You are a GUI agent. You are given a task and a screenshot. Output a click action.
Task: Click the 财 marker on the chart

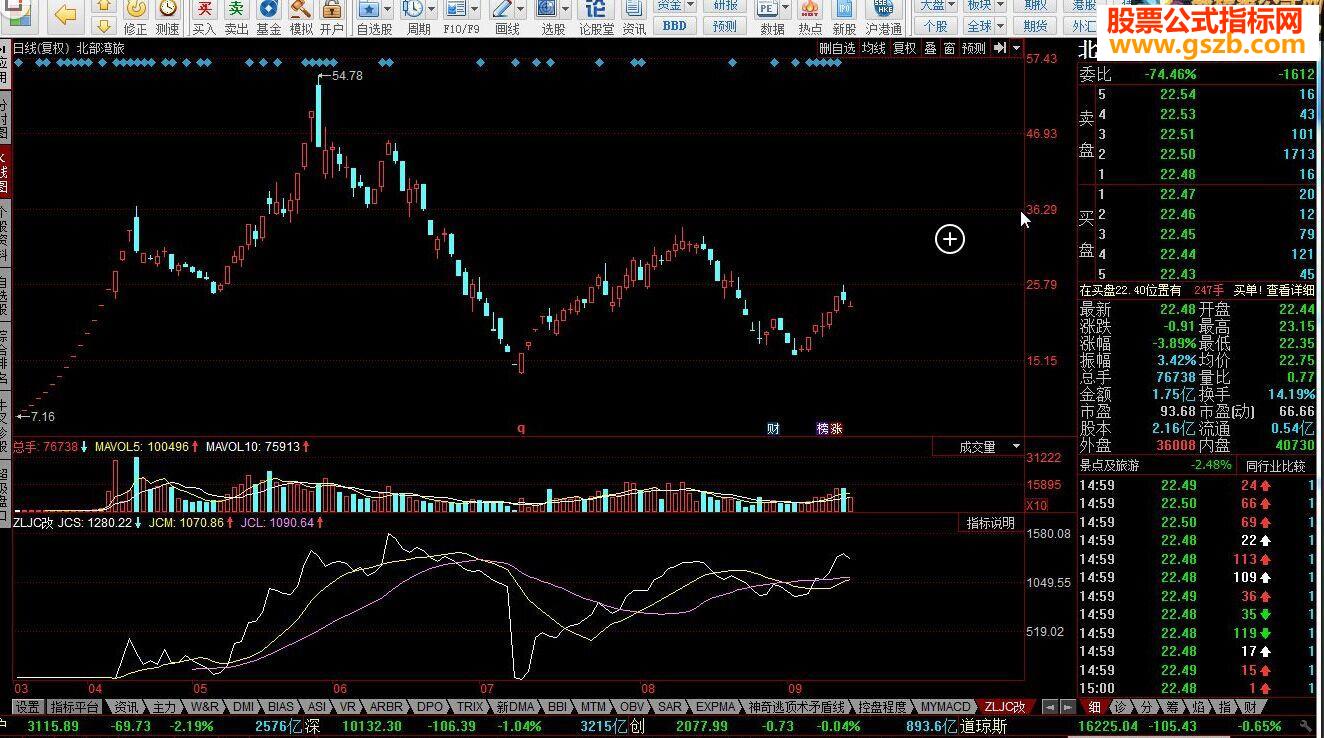point(773,429)
